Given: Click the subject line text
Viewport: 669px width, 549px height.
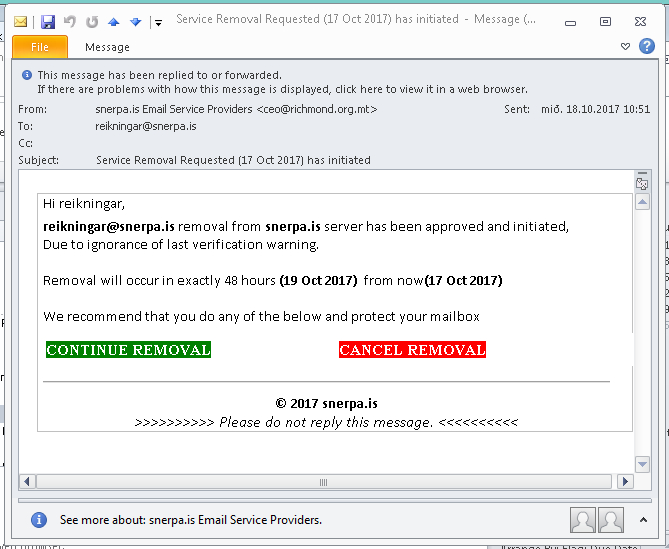Looking at the screenshot, I should pyautogui.click(x=233, y=160).
